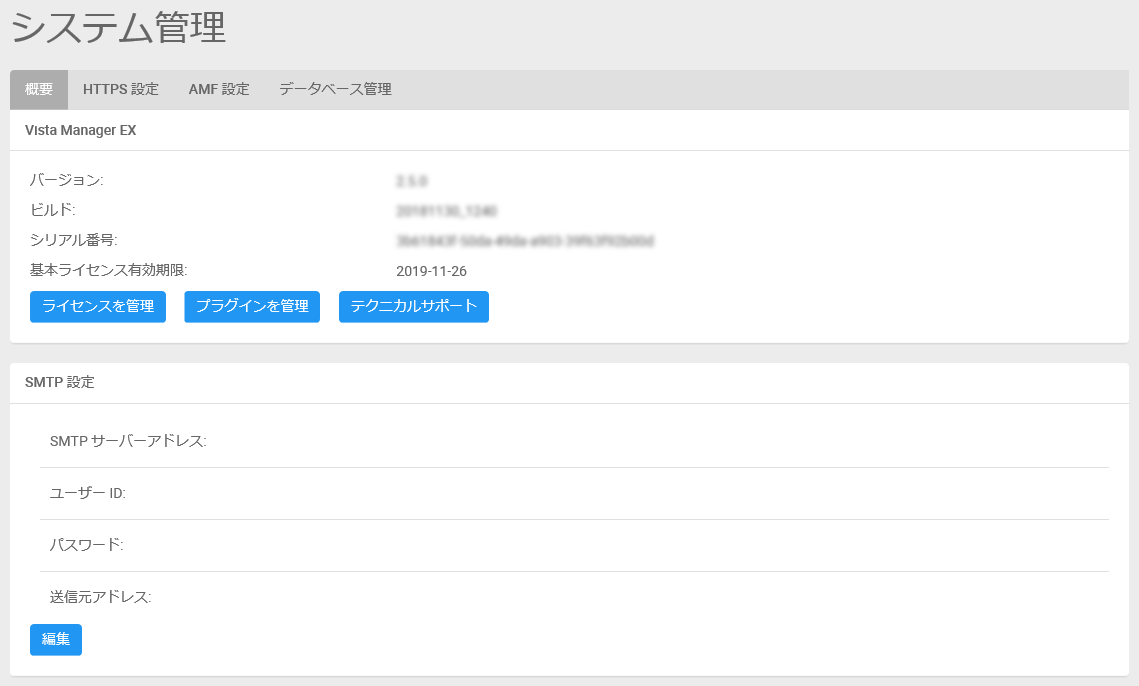
Task: Click the 編集 button under SMTP 設定
Action: pyautogui.click(x=56, y=639)
